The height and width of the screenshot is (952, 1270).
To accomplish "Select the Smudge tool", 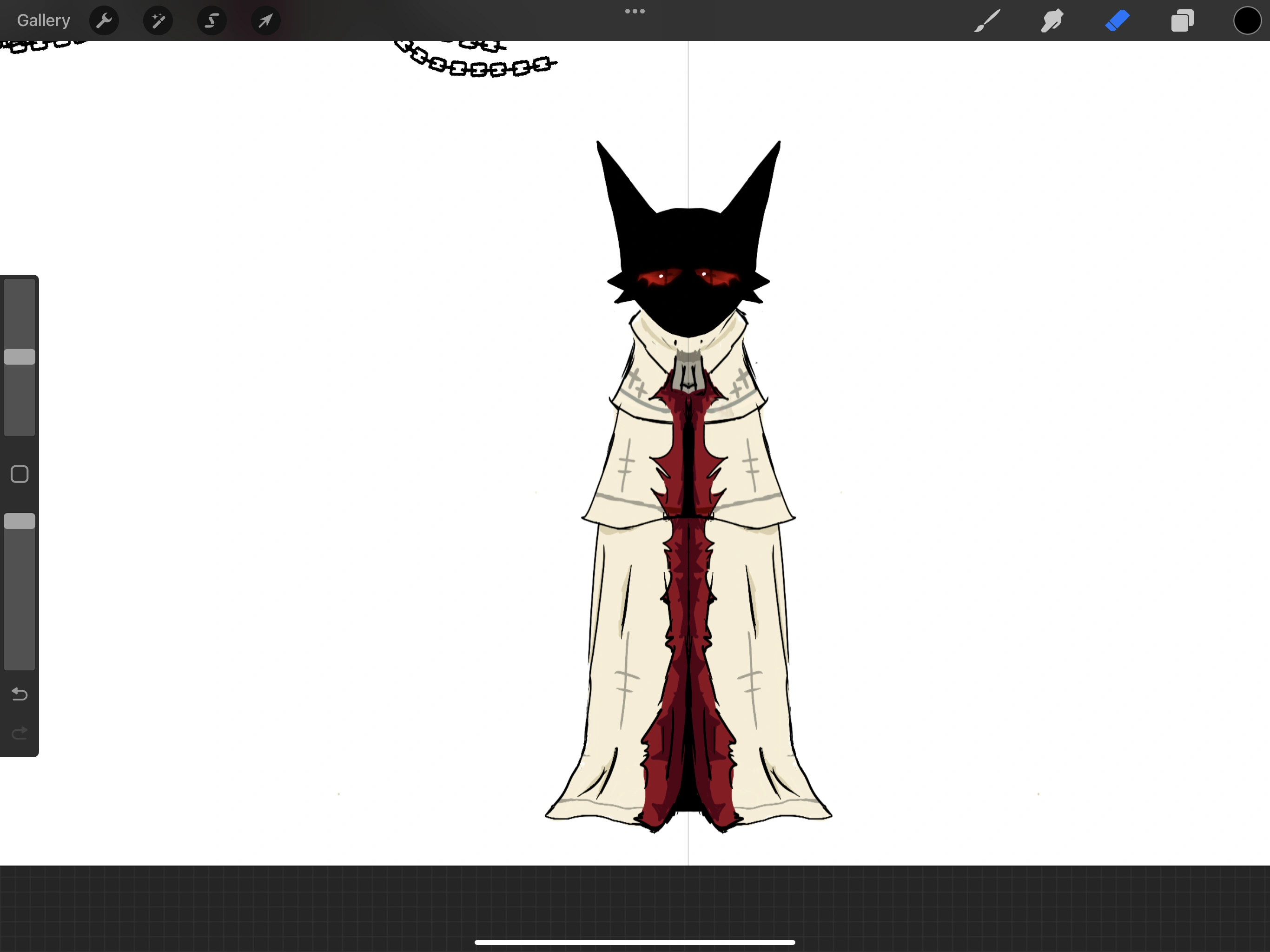I will [1052, 21].
